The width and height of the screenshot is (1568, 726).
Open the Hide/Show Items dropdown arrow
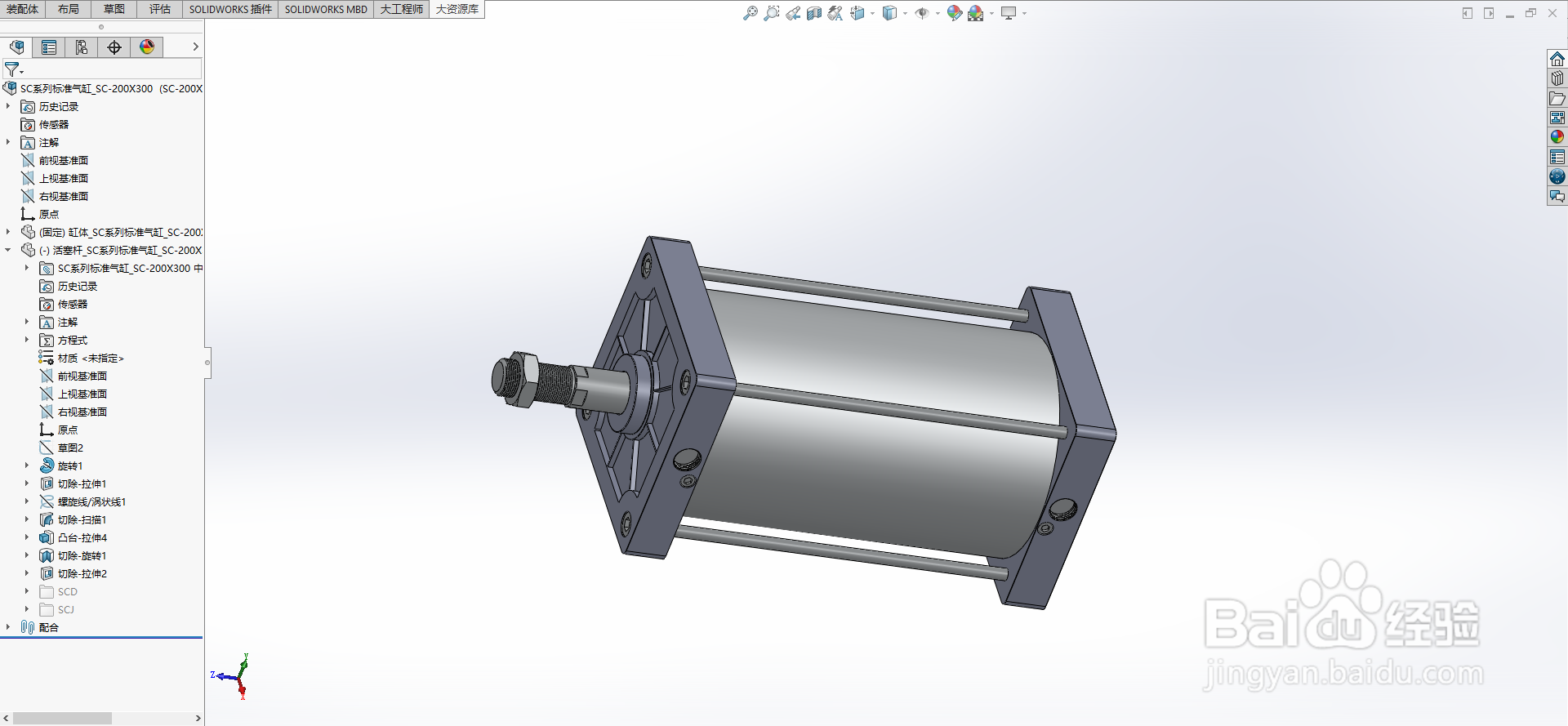tap(937, 13)
